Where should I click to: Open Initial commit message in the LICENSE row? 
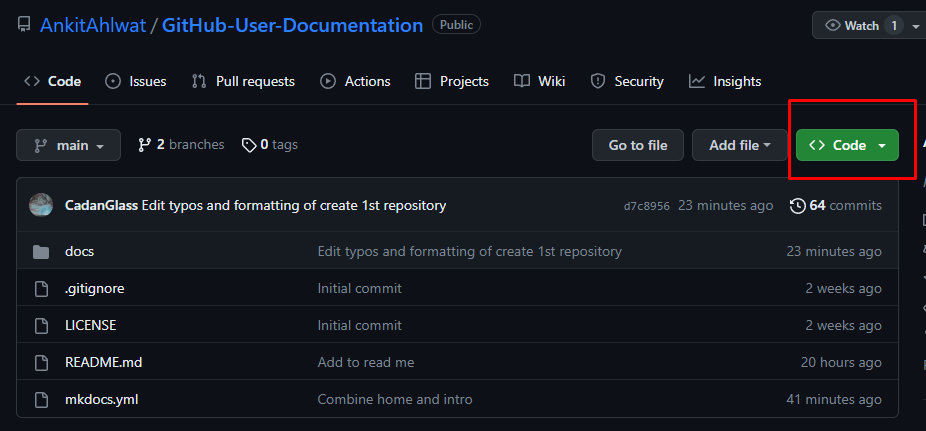[x=360, y=325]
